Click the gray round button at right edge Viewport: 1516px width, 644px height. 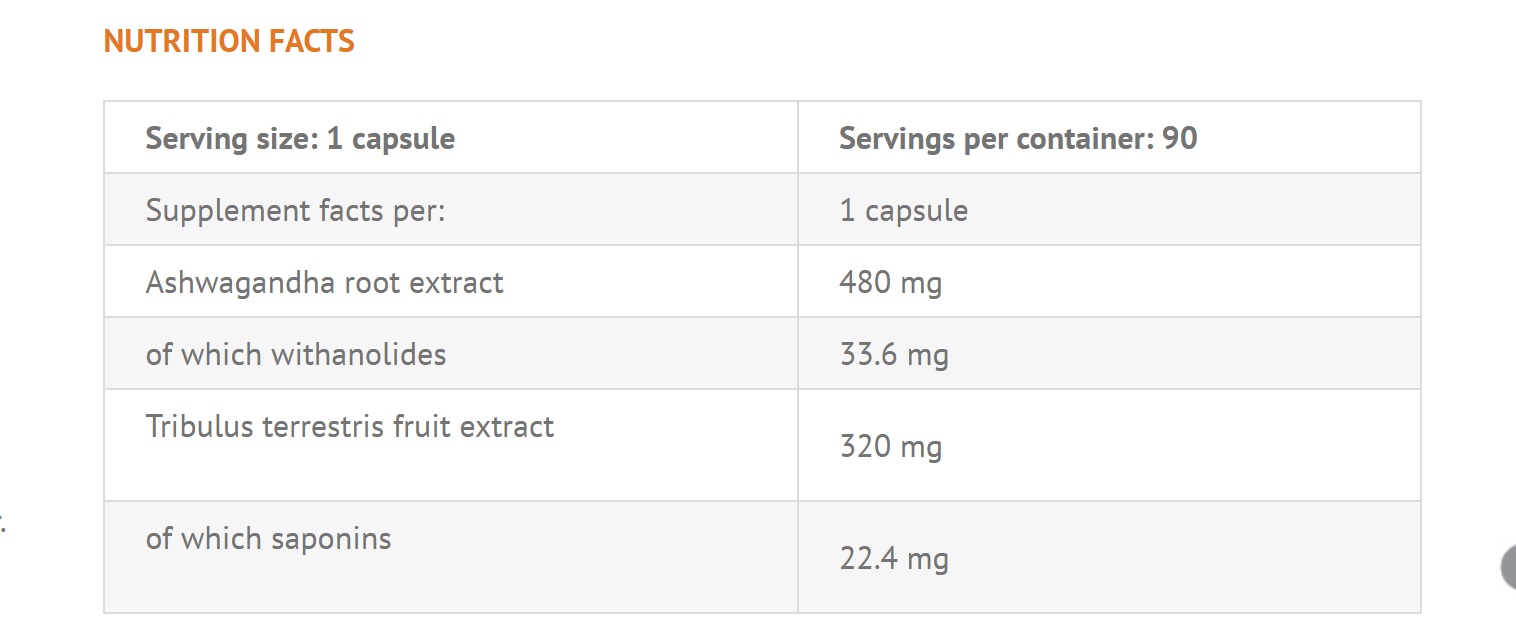pos(1509,567)
